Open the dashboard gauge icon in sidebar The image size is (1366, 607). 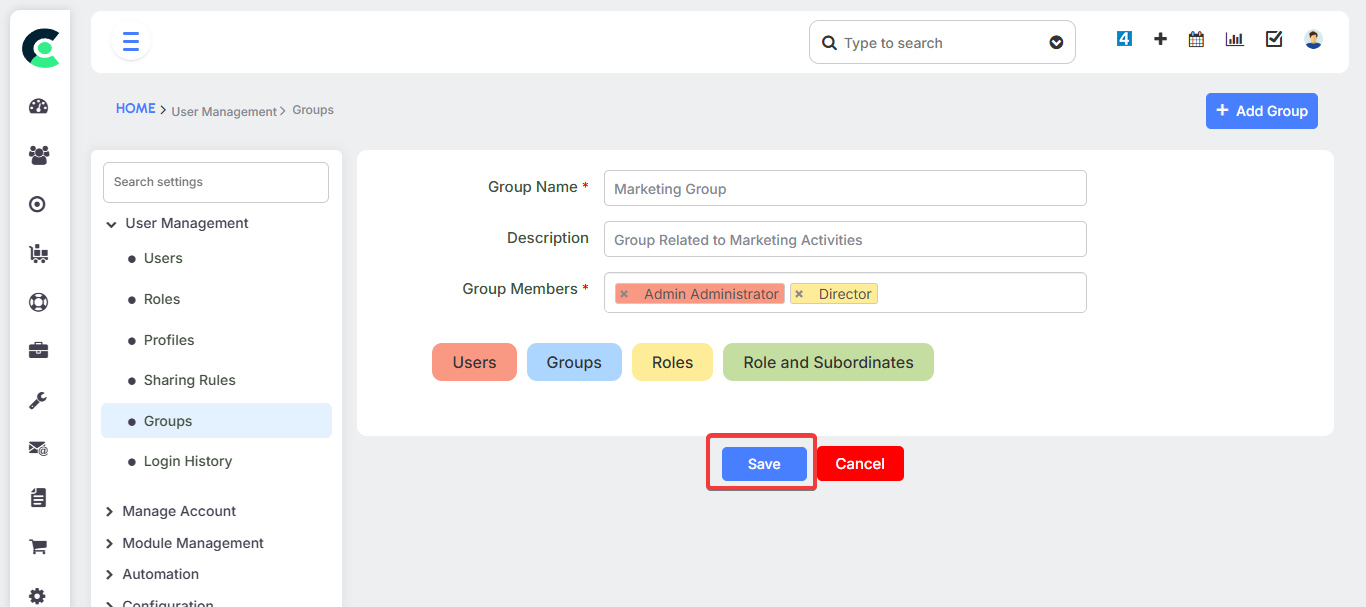(x=38, y=107)
